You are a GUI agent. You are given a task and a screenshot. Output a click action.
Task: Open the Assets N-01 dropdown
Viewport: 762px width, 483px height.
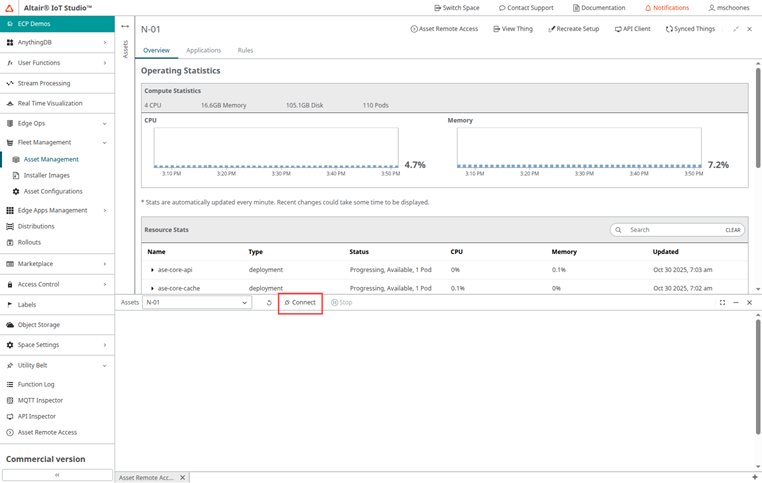[x=196, y=302]
